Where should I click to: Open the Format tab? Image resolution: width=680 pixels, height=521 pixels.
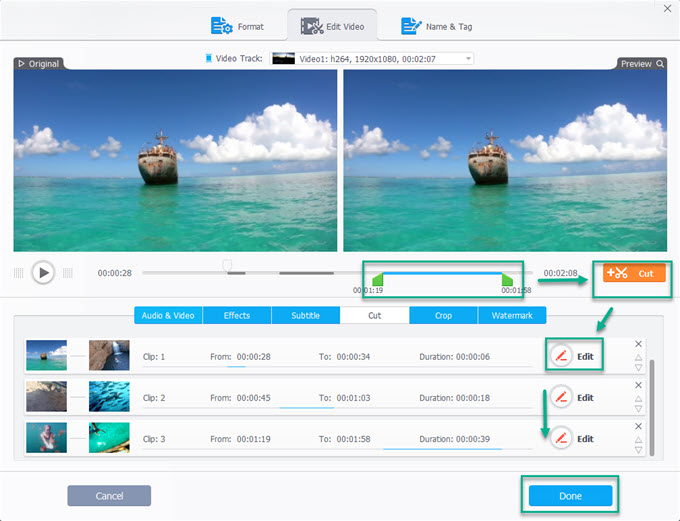[237, 26]
